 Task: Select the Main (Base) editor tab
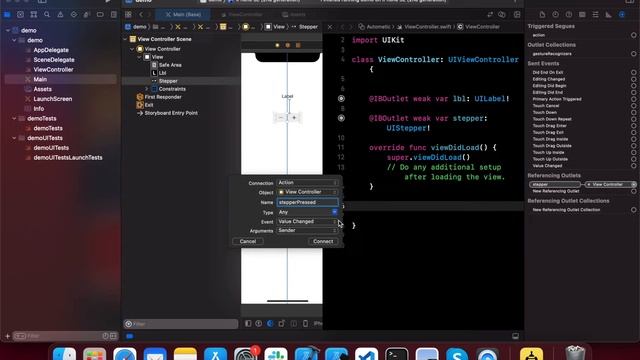(183, 15)
